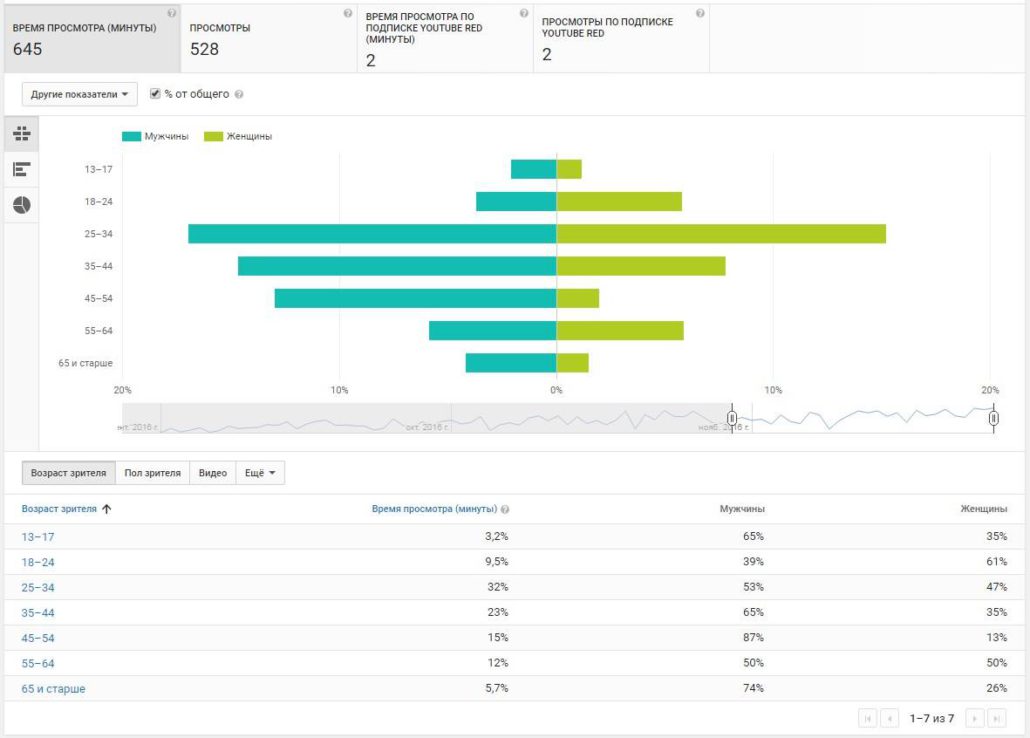Viewport: 1030px width, 738px height.
Task: Click help icon on Просмотры card
Action: click(347, 13)
